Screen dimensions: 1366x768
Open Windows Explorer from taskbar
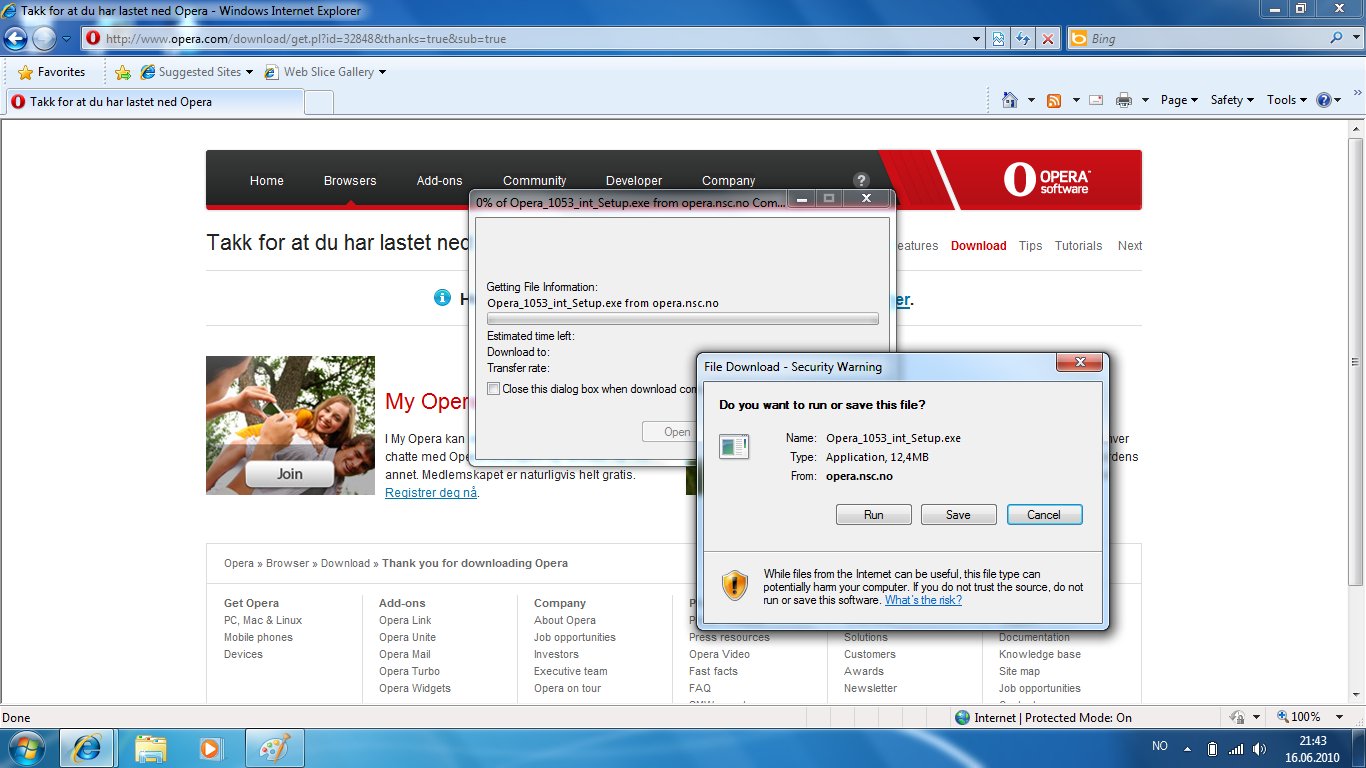coord(150,748)
